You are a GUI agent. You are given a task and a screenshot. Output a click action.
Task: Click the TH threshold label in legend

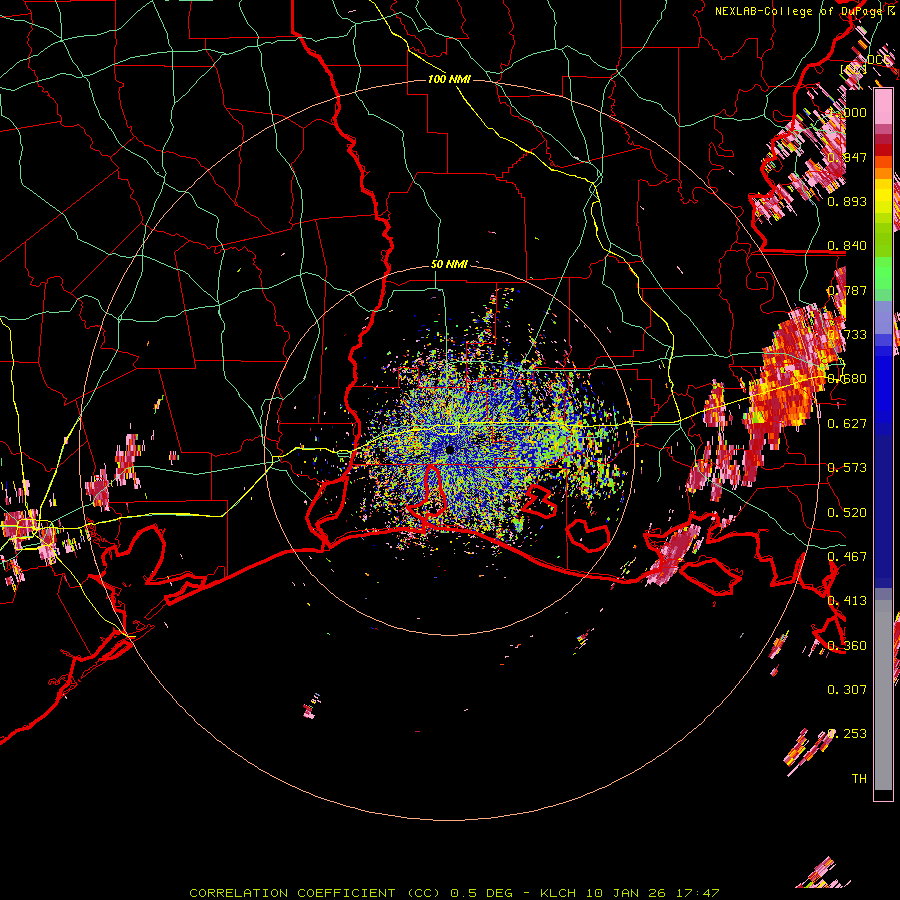tap(859, 778)
